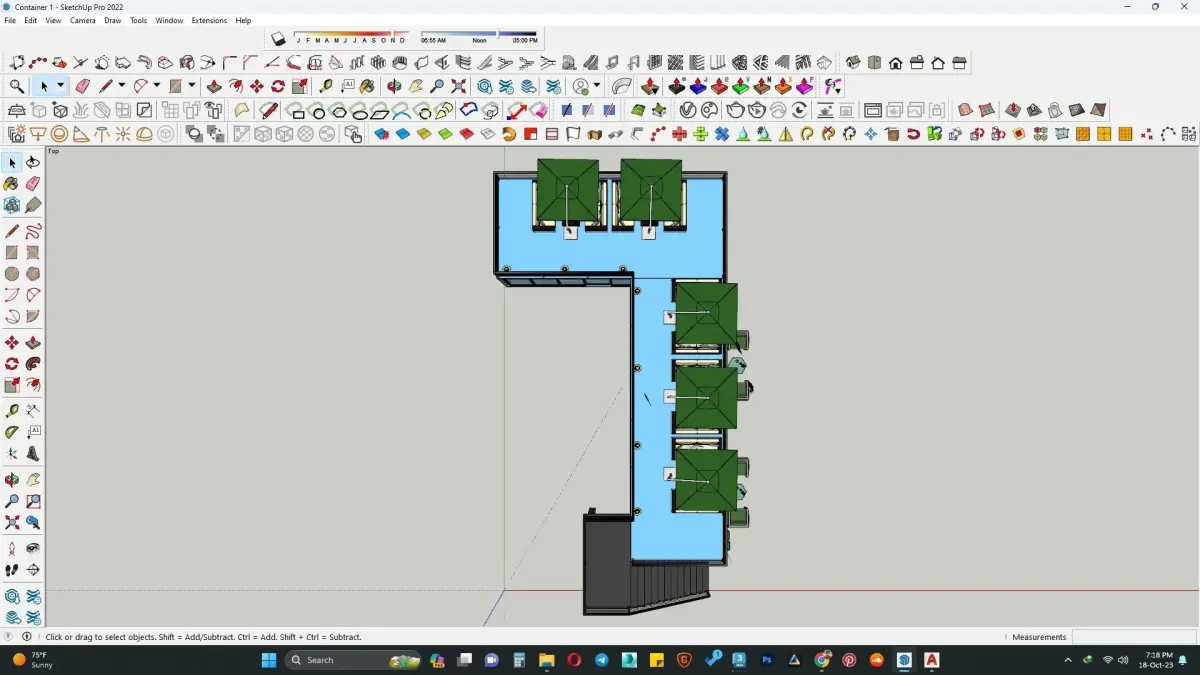The width and height of the screenshot is (1200, 675).
Task: Open Search SketchUp magnifier in top toolbar
Action: click(17, 87)
